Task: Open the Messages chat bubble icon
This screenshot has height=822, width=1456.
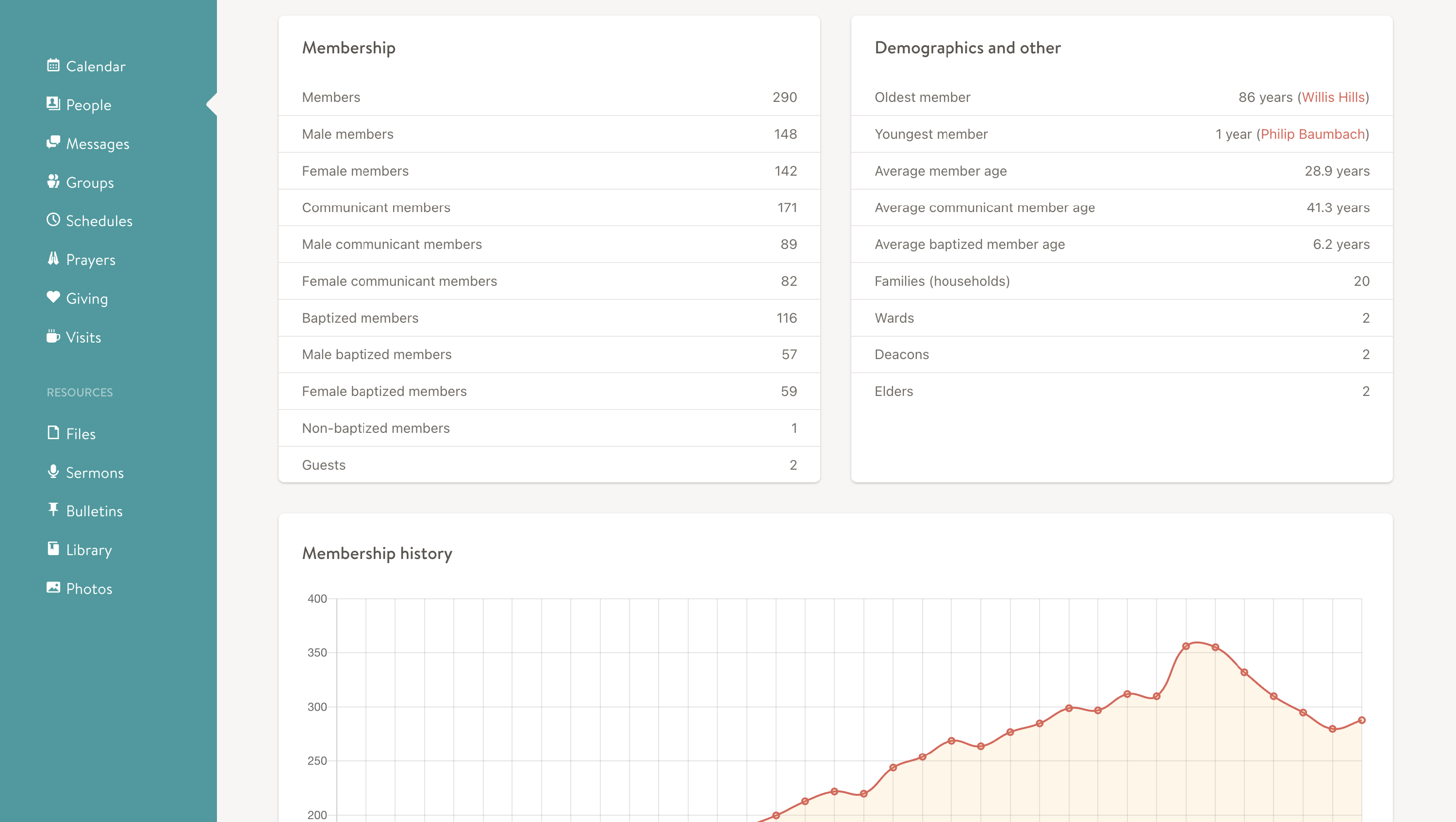Action: point(53,142)
